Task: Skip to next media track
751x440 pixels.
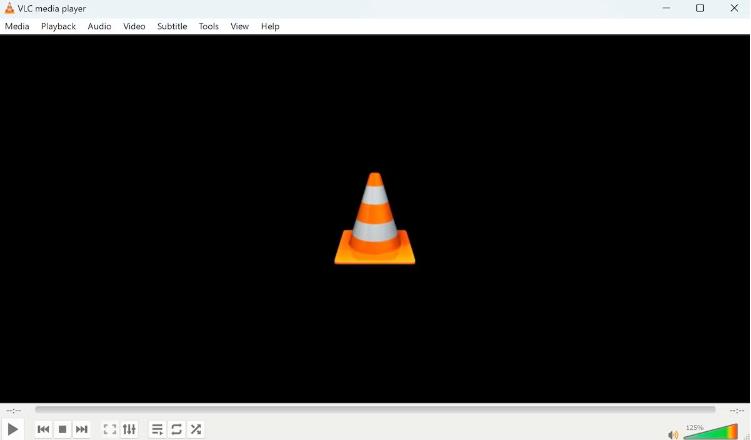Action: [x=81, y=429]
